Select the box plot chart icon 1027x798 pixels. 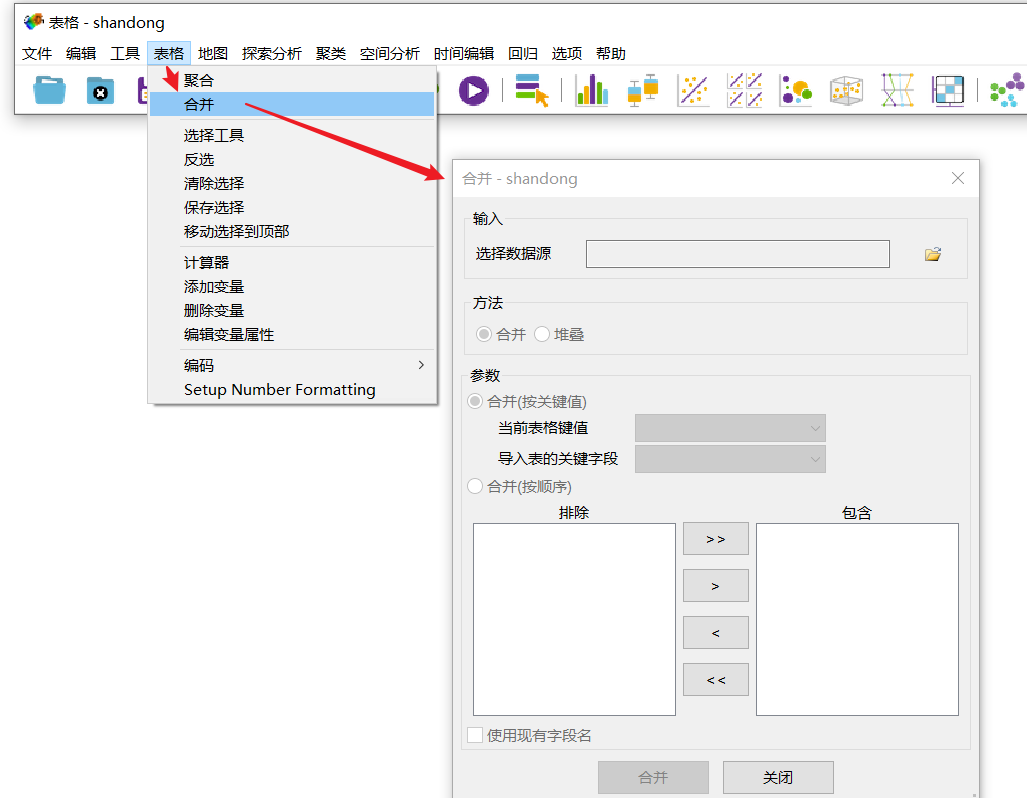642,90
